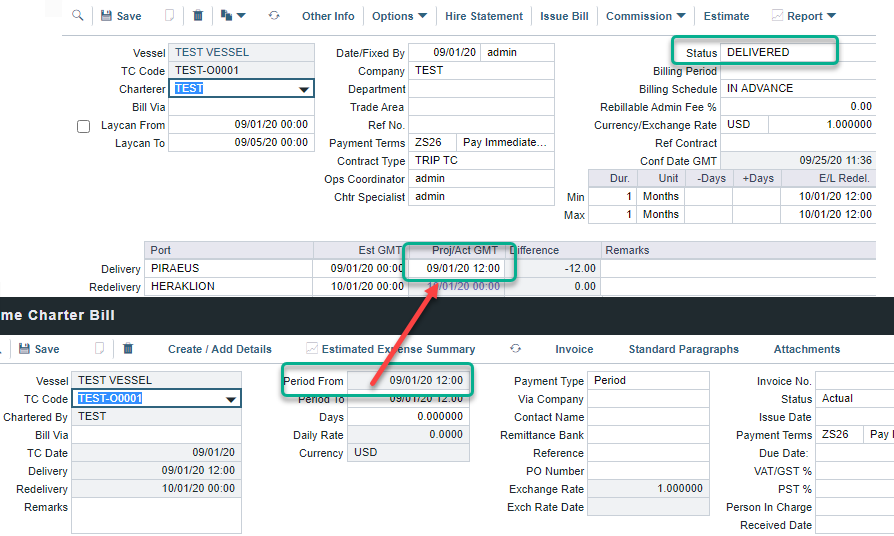Viewport: 894px width, 536px height.
Task: Toggle the Laycan From checkbox
Action: click(84, 127)
